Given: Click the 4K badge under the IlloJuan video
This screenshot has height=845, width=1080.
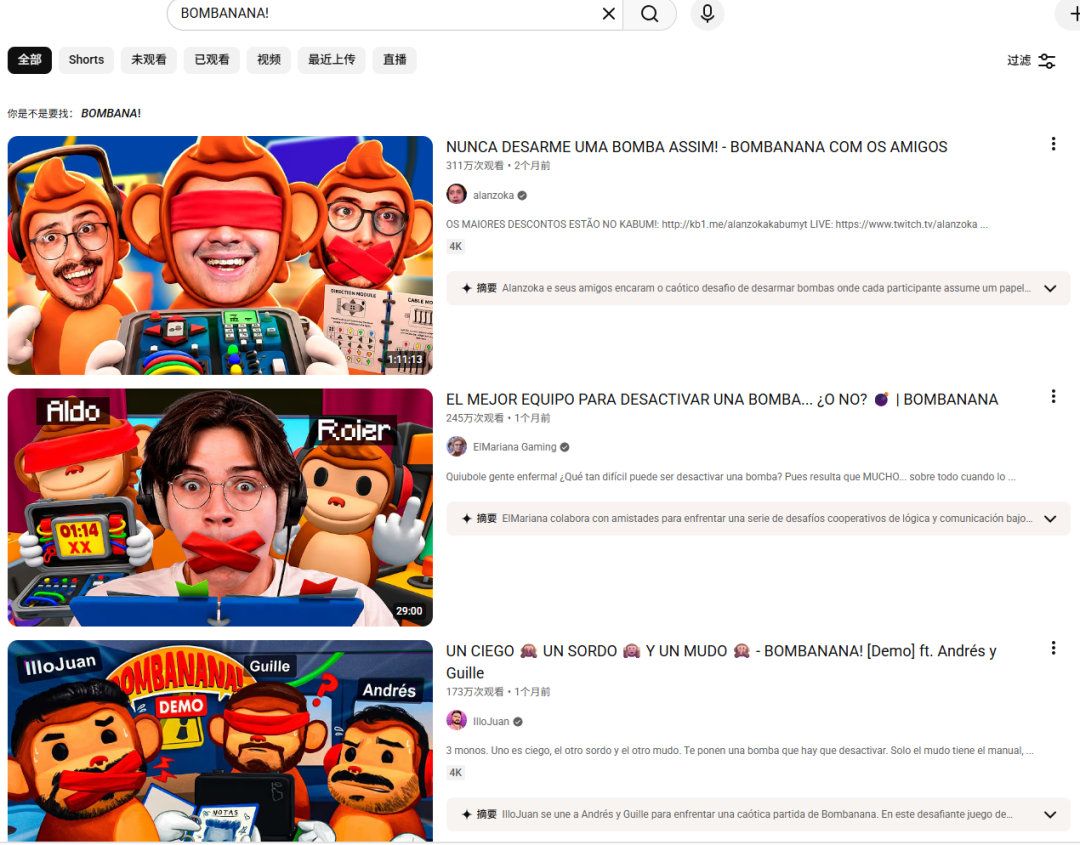Looking at the screenshot, I should coord(456,773).
